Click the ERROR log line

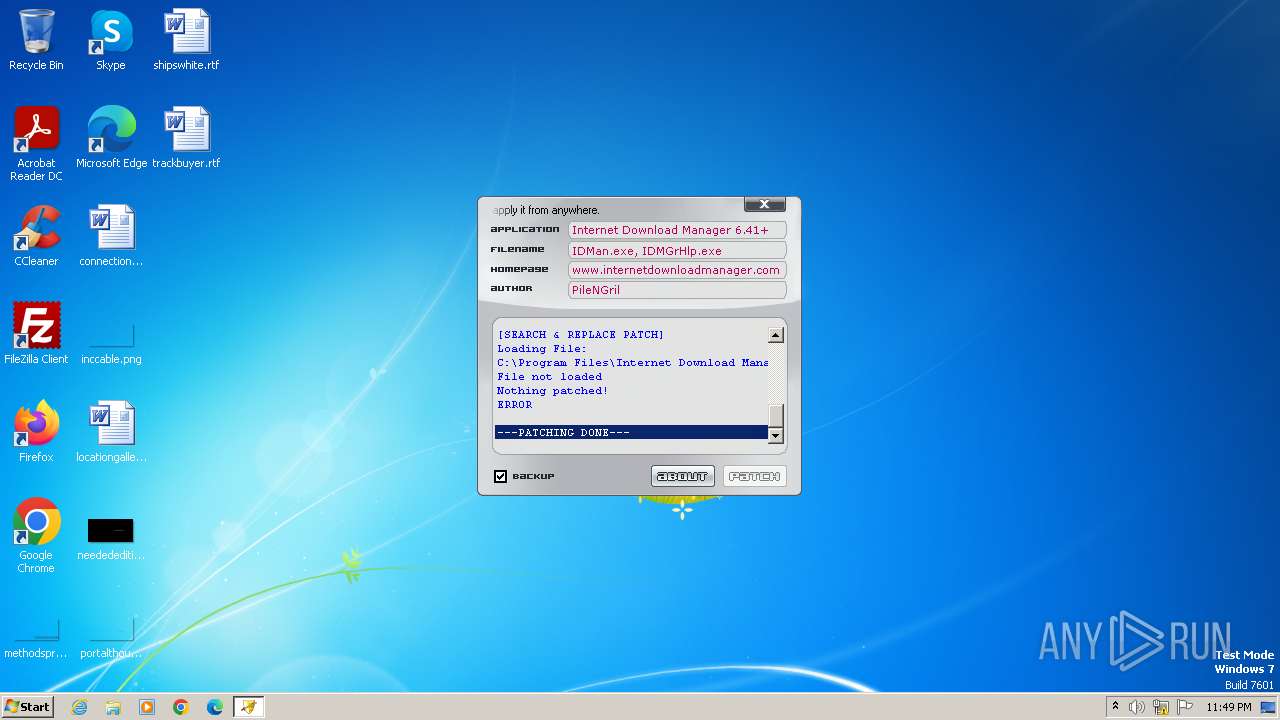[x=515, y=405]
